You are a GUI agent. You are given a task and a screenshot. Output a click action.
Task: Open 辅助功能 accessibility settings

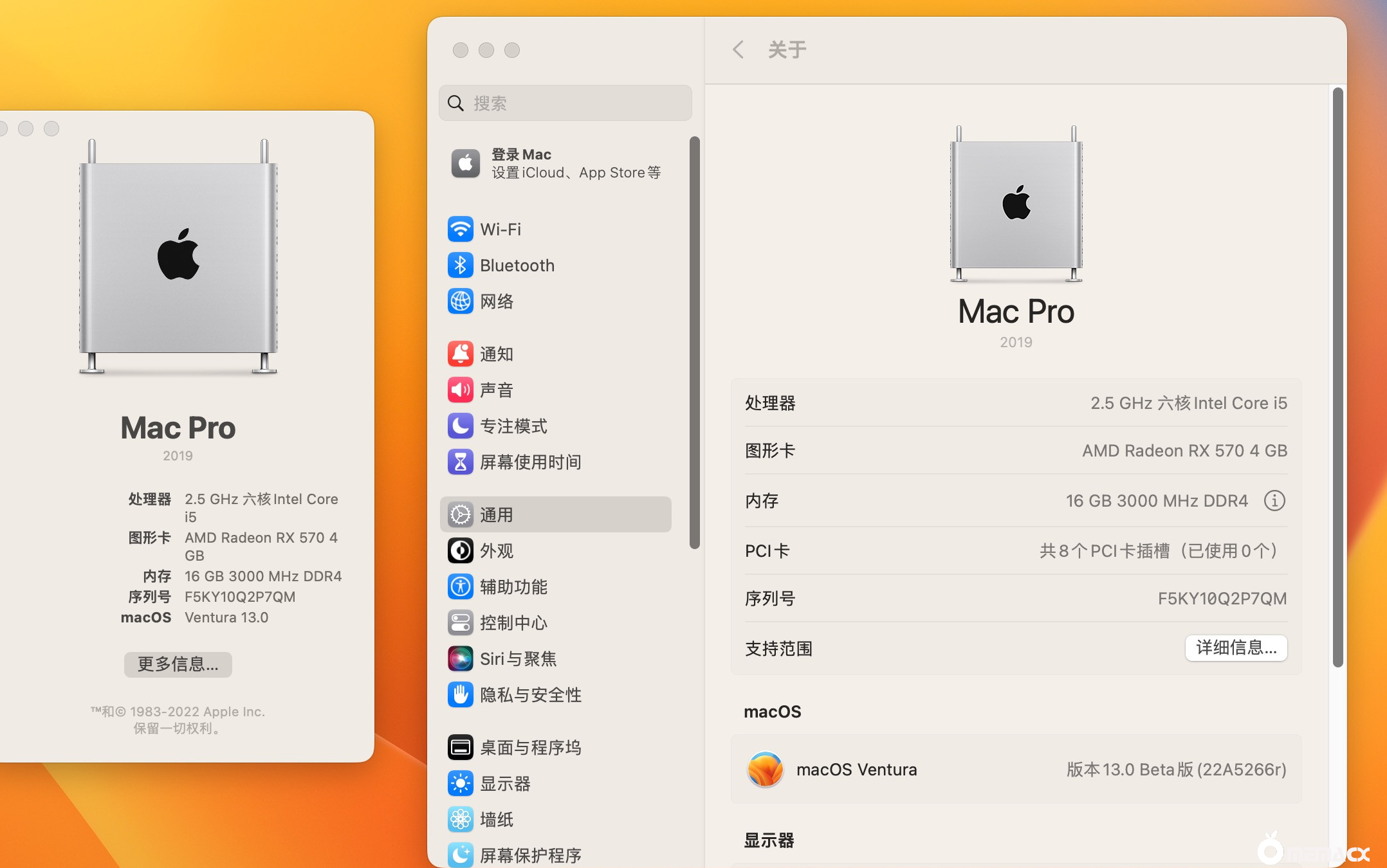tap(461, 586)
